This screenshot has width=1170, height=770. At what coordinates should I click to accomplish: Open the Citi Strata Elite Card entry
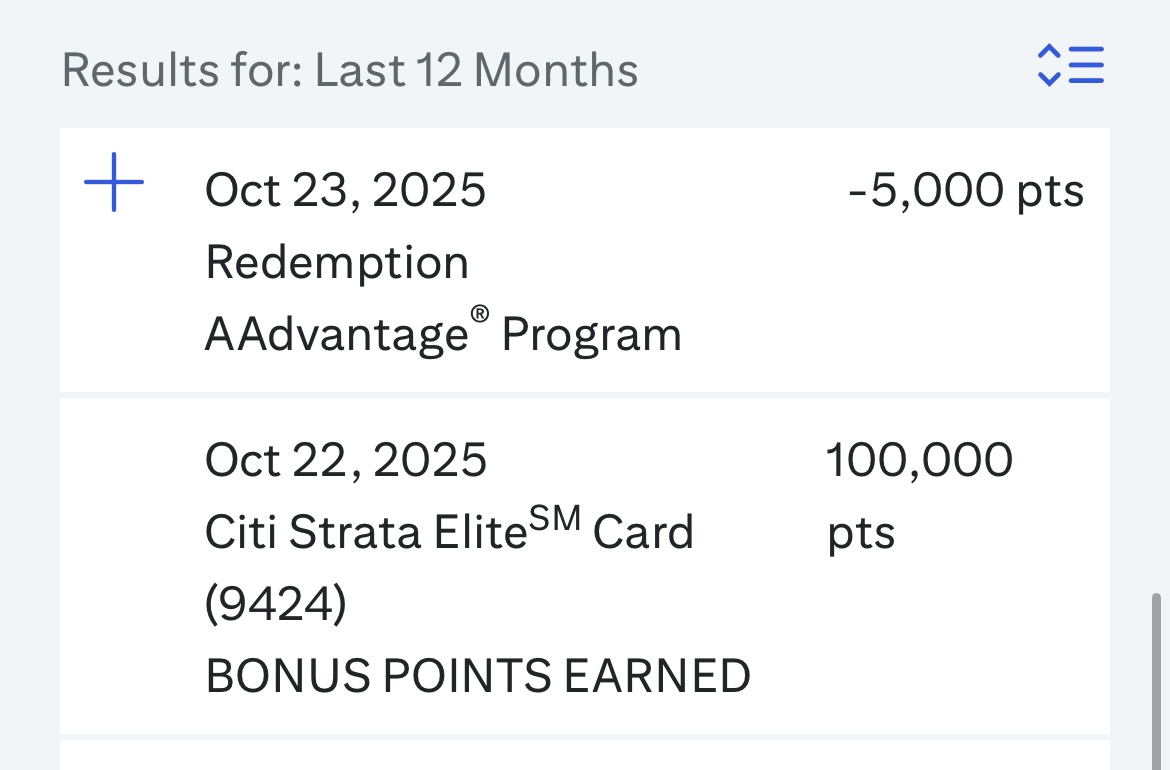[x=449, y=532]
